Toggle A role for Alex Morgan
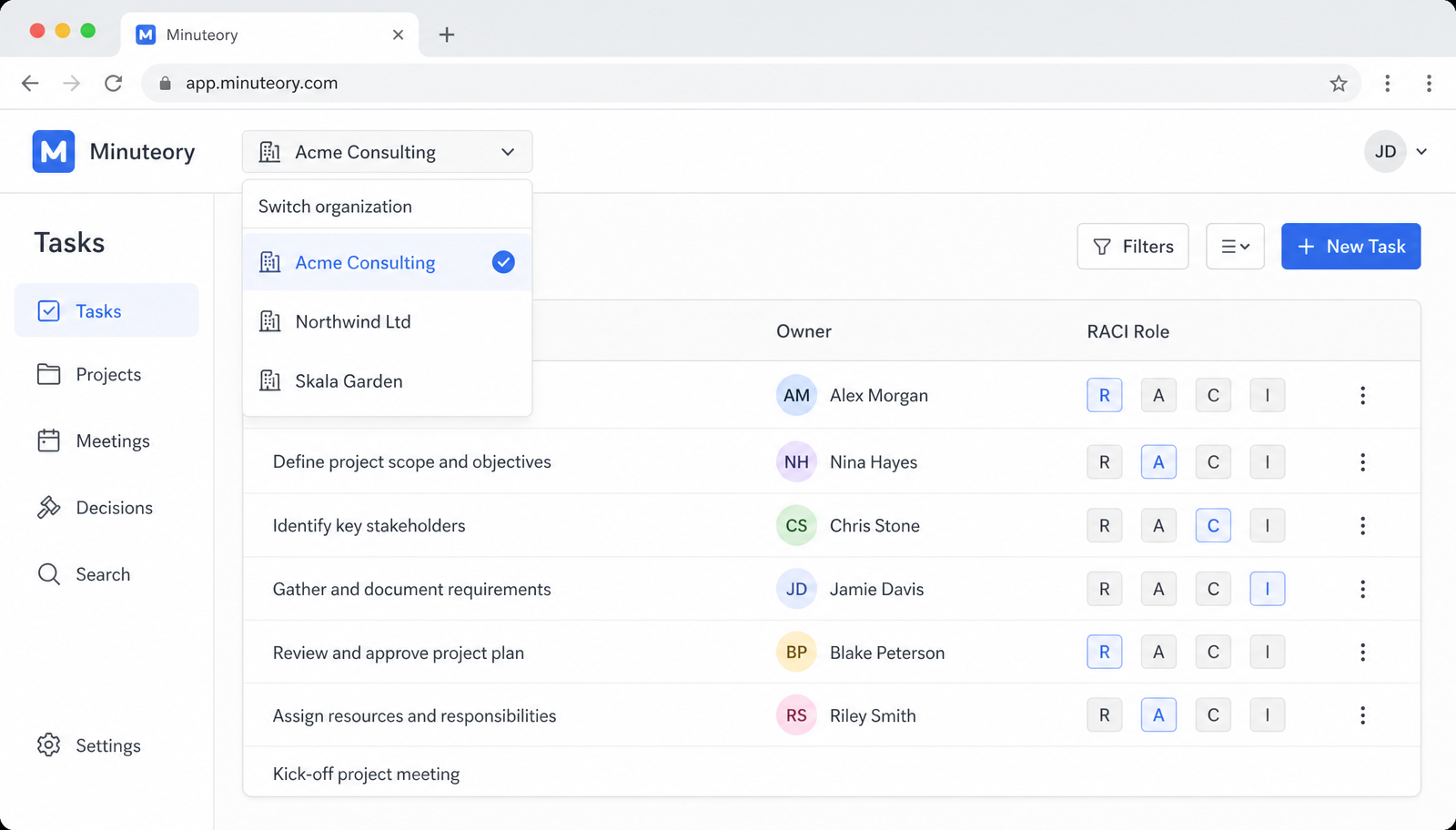 [x=1158, y=395]
